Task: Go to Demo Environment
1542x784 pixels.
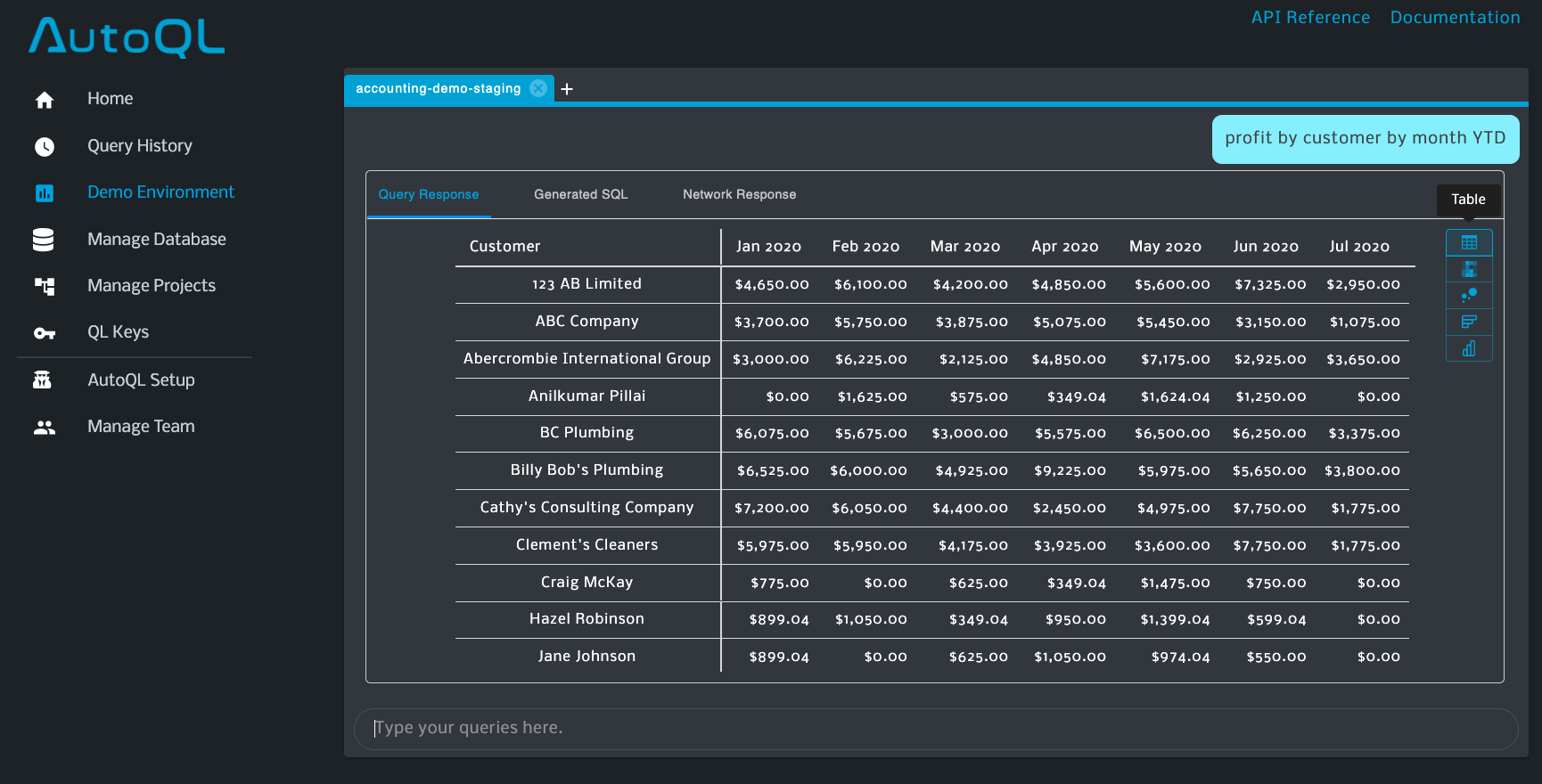Action: (160, 192)
